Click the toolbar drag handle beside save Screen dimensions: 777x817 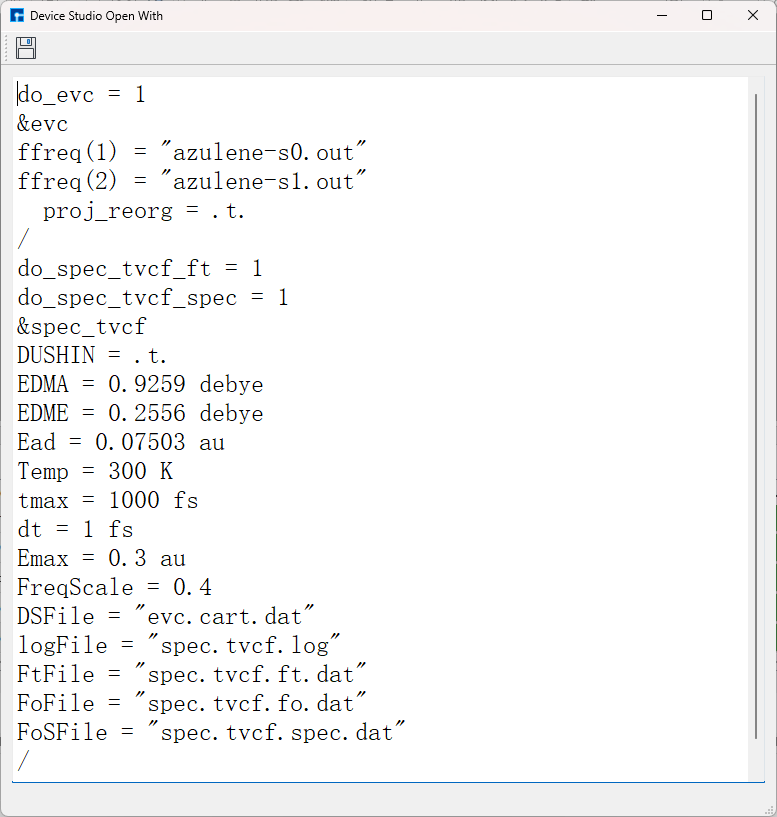[8, 48]
